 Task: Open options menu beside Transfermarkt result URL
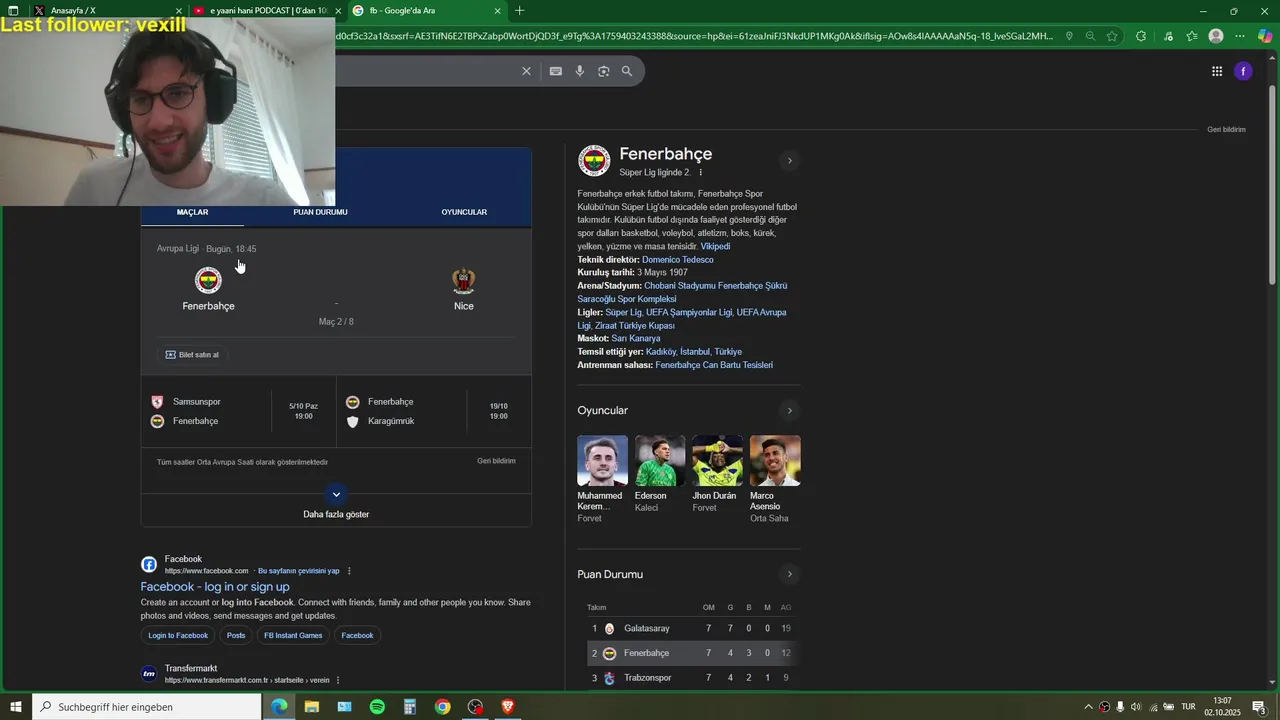[x=338, y=680]
